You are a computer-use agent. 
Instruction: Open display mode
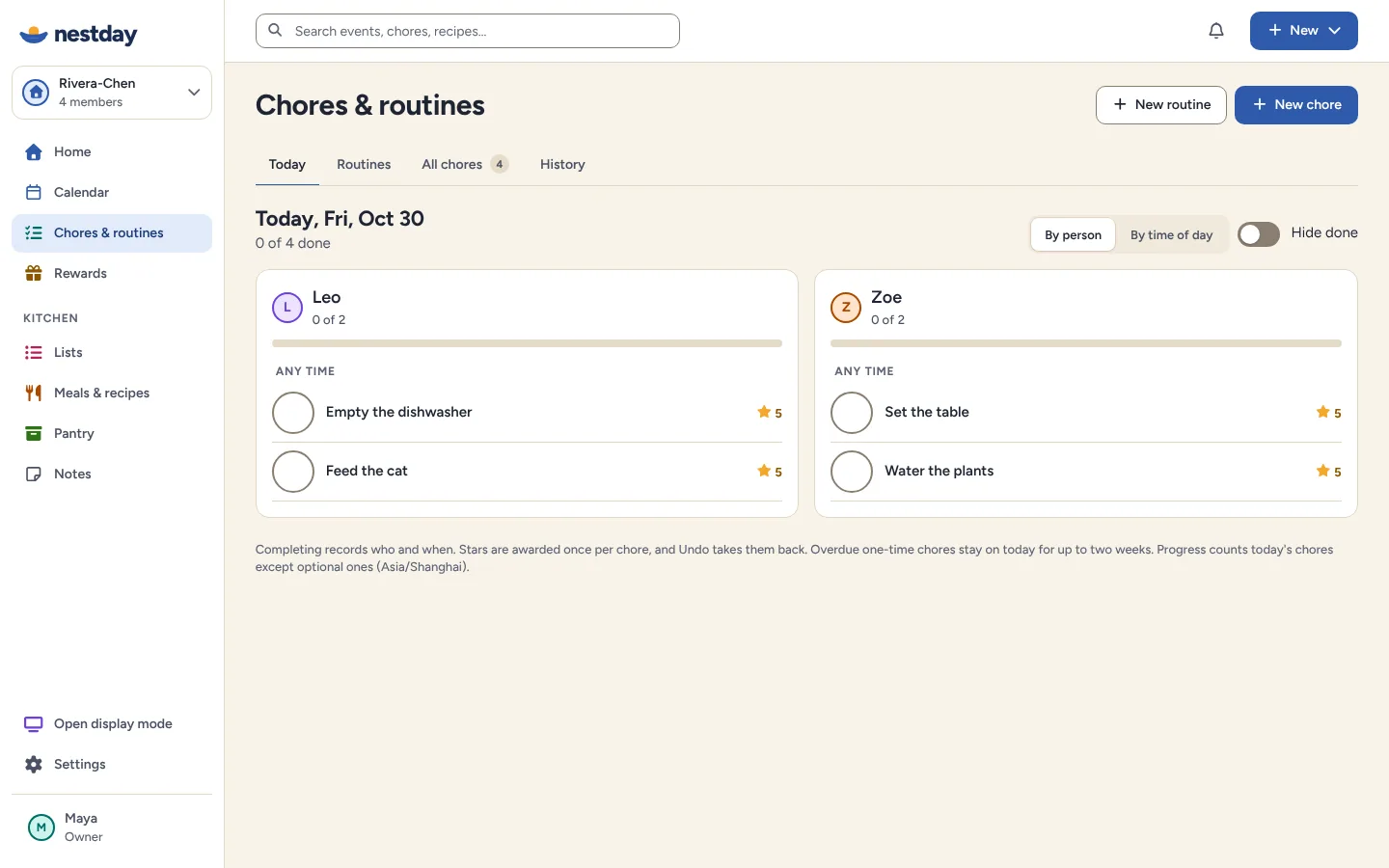pos(112,723)
